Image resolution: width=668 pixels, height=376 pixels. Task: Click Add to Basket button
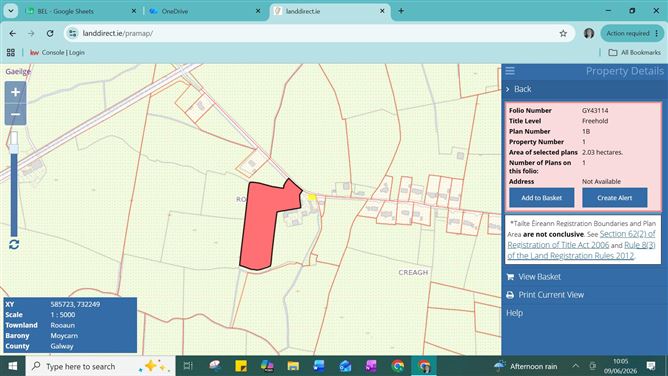coord(541,198)
